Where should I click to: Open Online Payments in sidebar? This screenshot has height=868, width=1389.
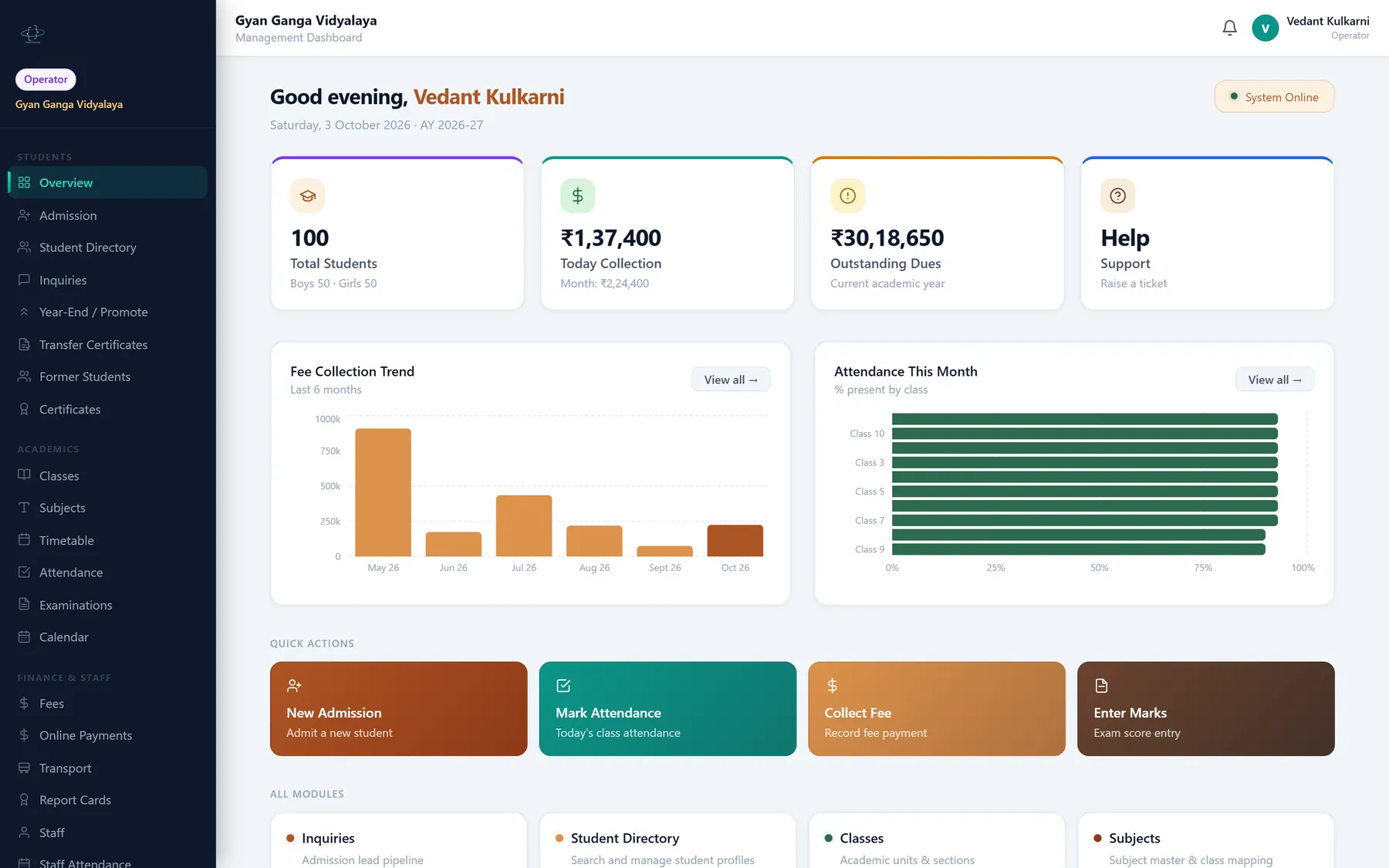(107, 735)
